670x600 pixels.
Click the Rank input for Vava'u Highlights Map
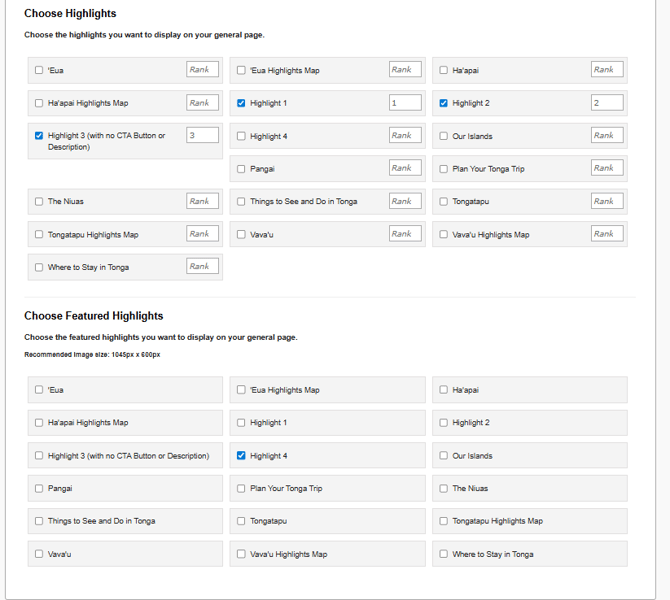[x=607, y=234]
